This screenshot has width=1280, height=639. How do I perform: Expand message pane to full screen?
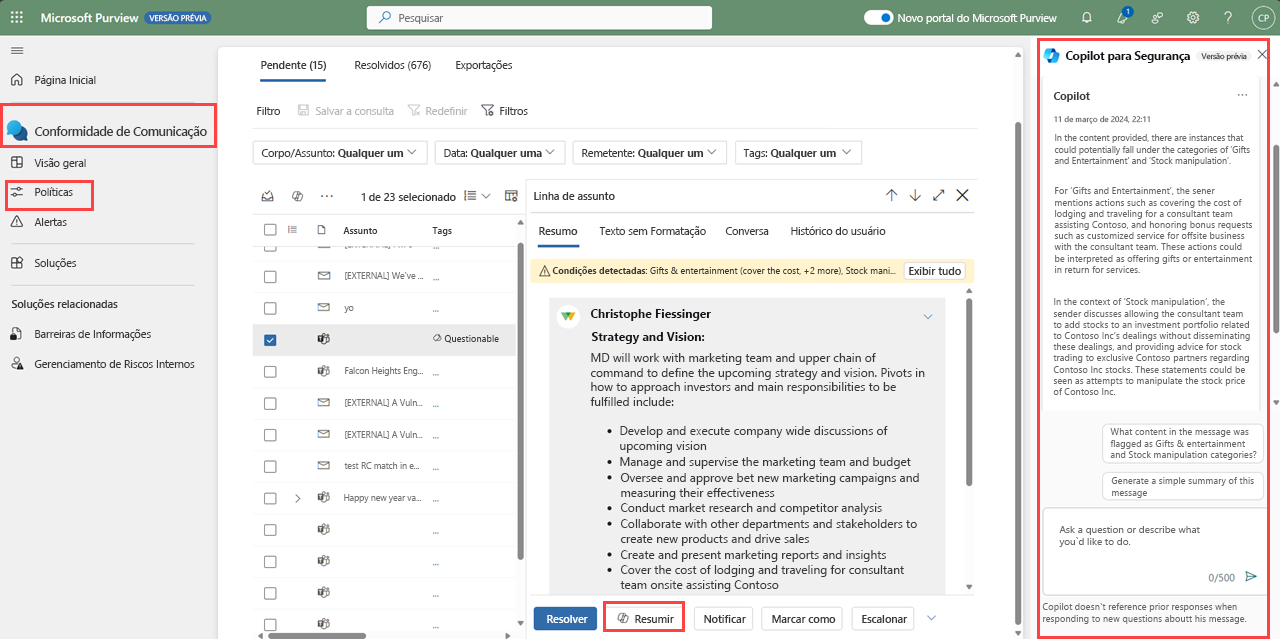(938, 195)
